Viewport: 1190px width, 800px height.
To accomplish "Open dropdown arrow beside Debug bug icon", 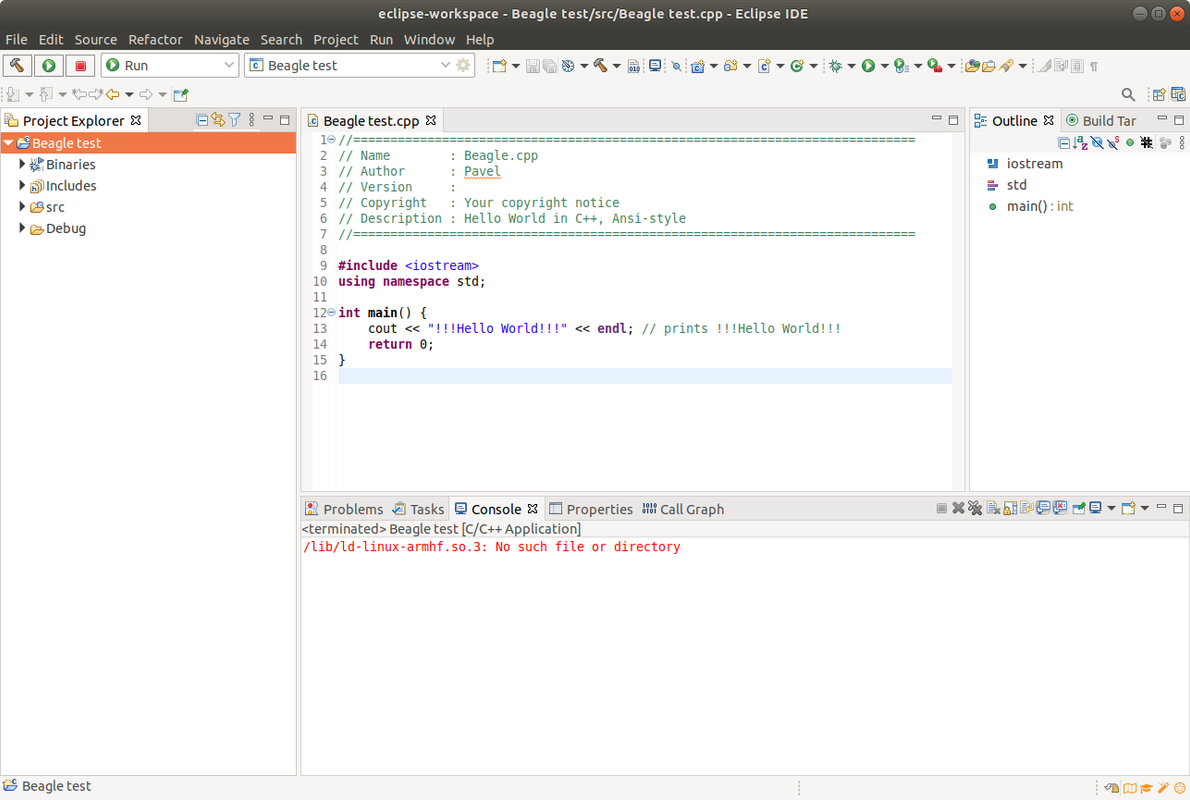I will coord(852,66).
